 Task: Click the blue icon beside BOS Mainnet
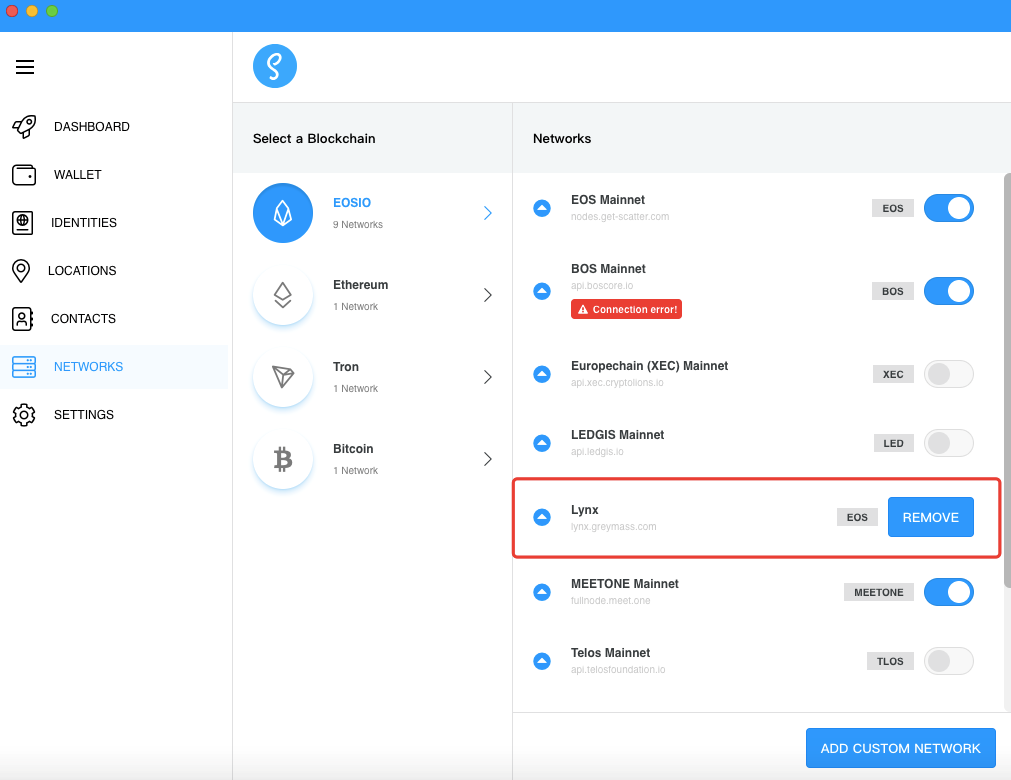(x=542, y=291)
